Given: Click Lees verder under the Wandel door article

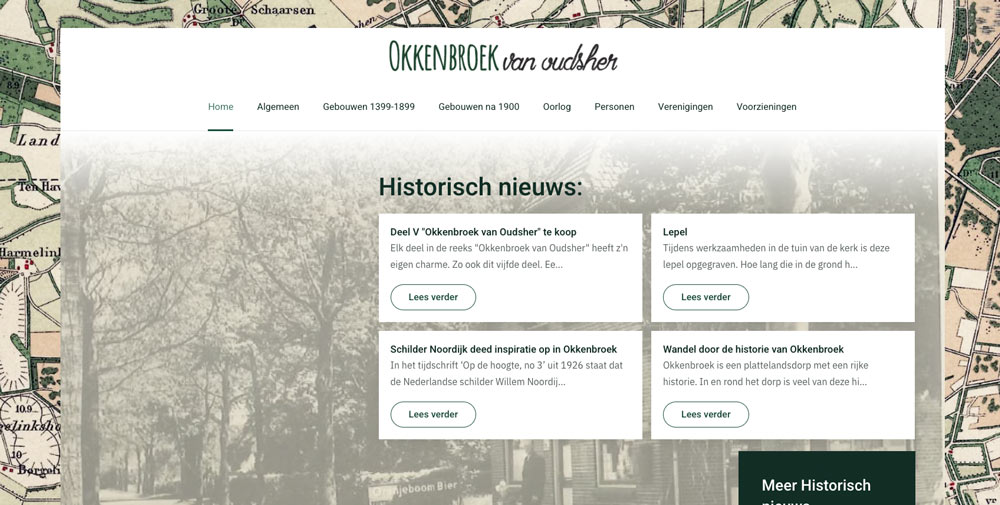Looking at the screenshot, I should click(x=705, y=414).
